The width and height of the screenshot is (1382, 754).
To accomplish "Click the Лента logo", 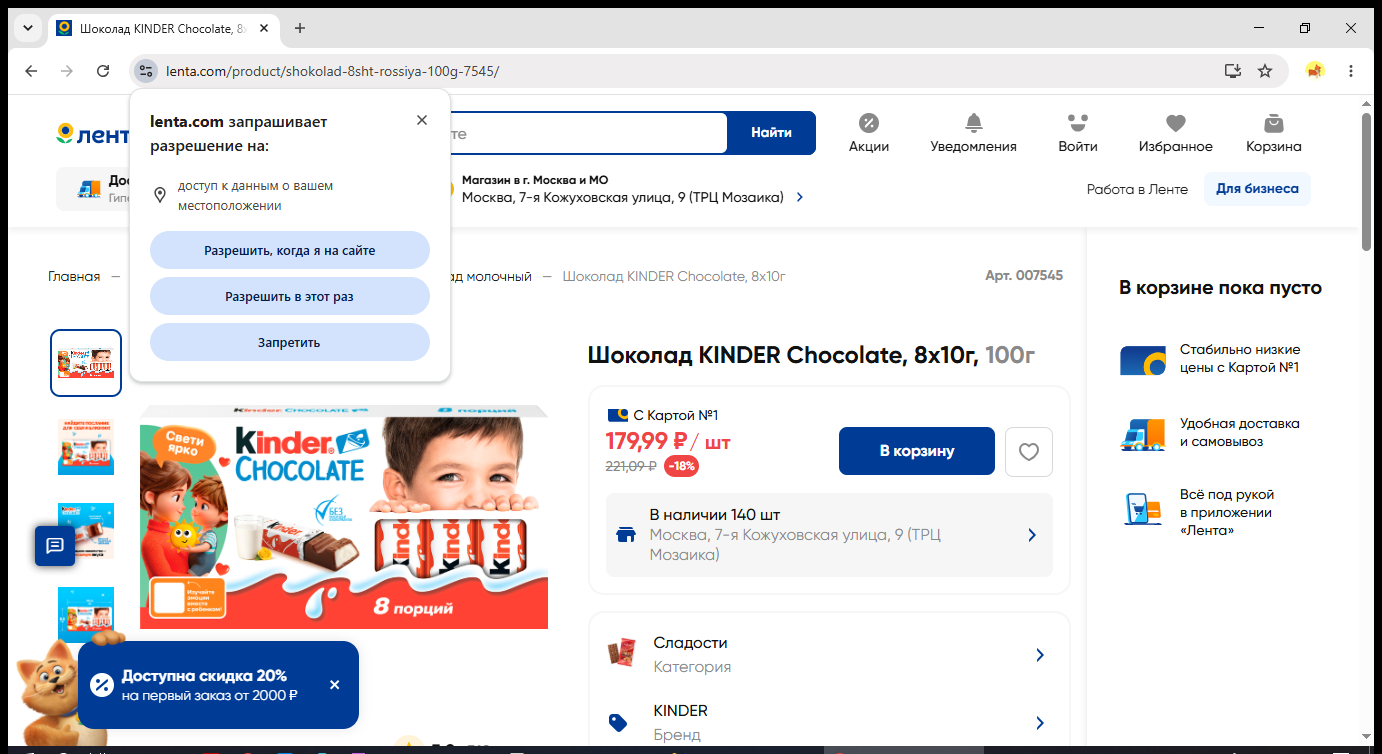I will tap(92, 134).
